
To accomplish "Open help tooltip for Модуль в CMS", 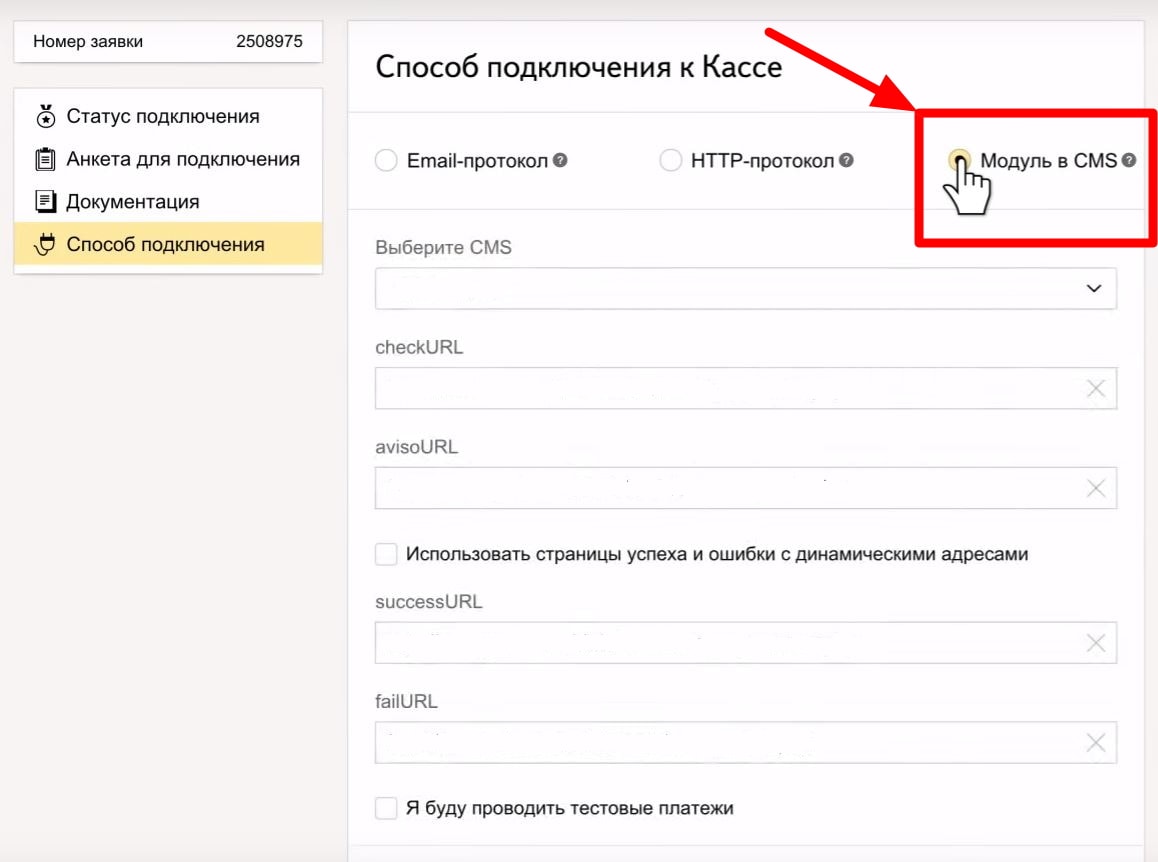I will coord(1128,160).
